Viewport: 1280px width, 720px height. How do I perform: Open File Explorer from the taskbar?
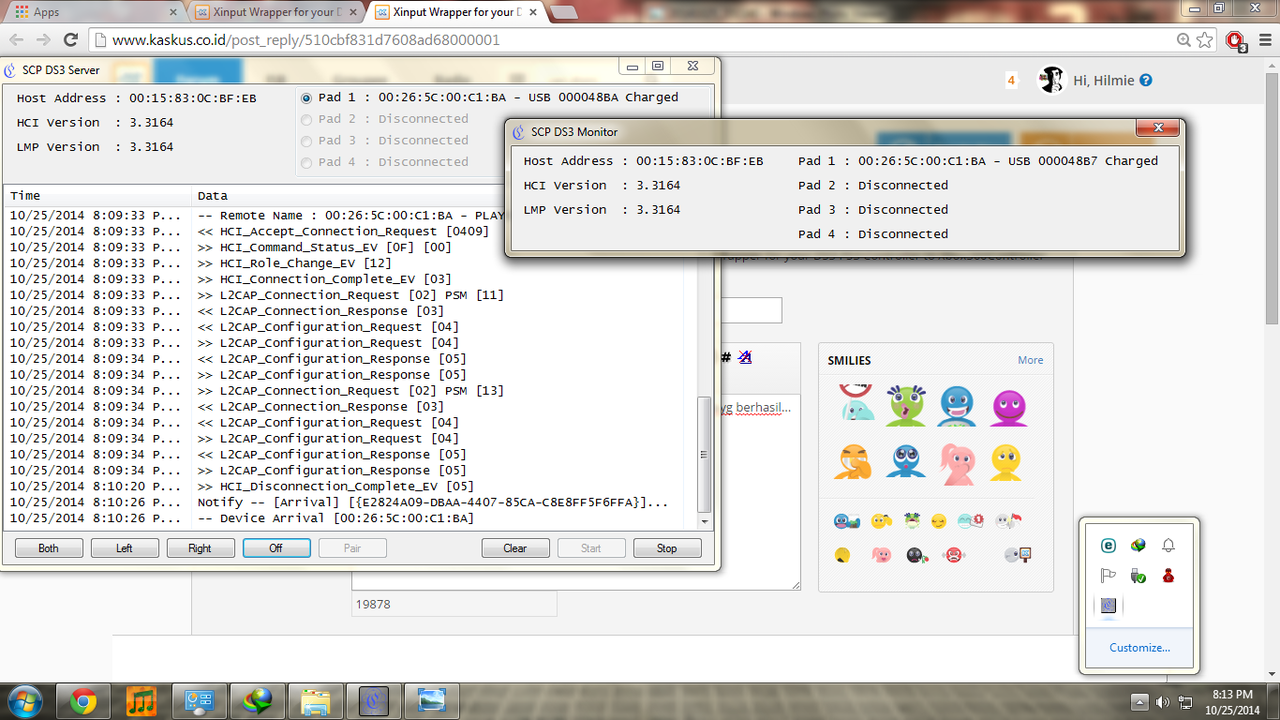[x=316, y=702]
